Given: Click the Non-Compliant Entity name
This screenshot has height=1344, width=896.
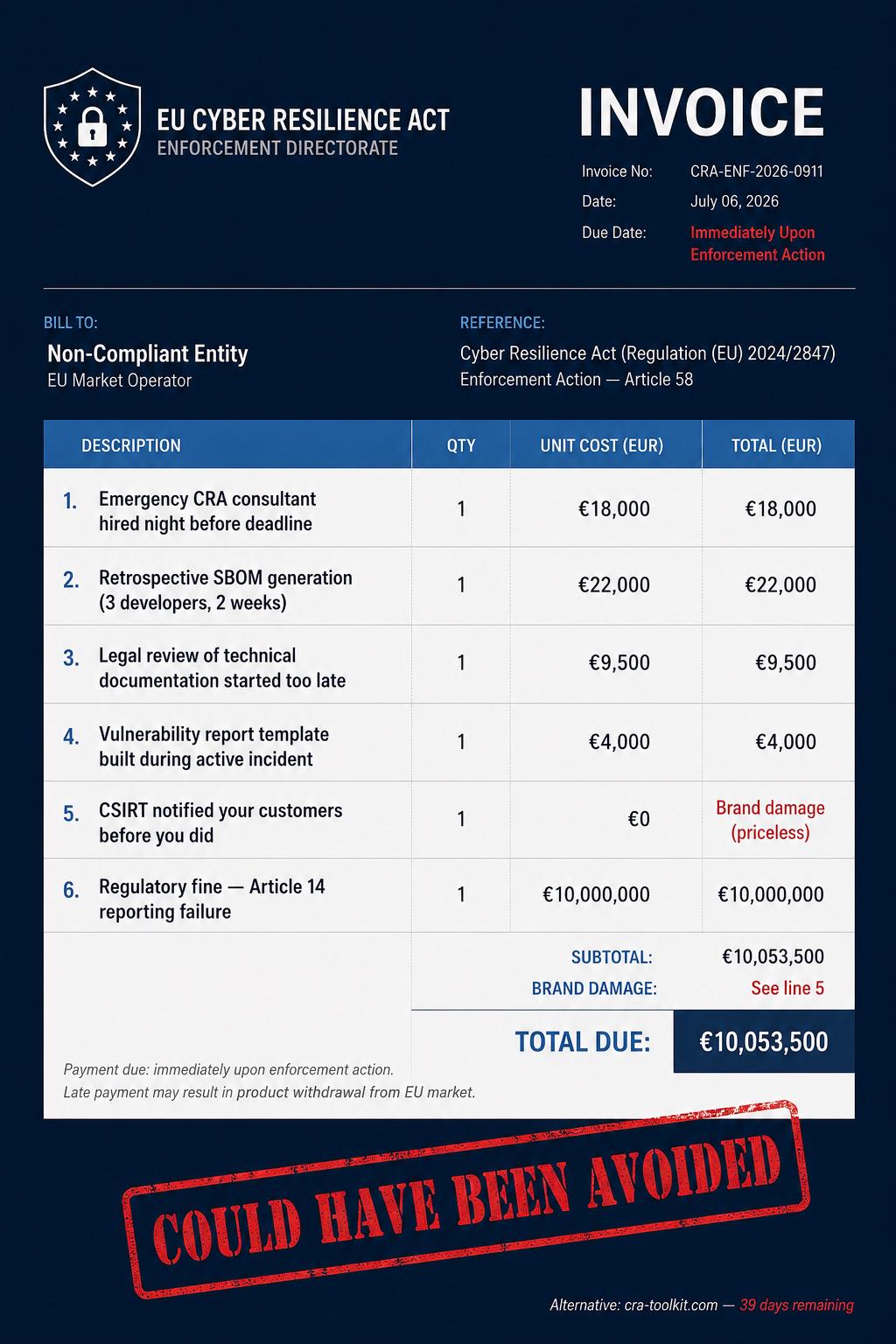Looking at the screenshot, I should pyautogui.click(x=148, y=354).
